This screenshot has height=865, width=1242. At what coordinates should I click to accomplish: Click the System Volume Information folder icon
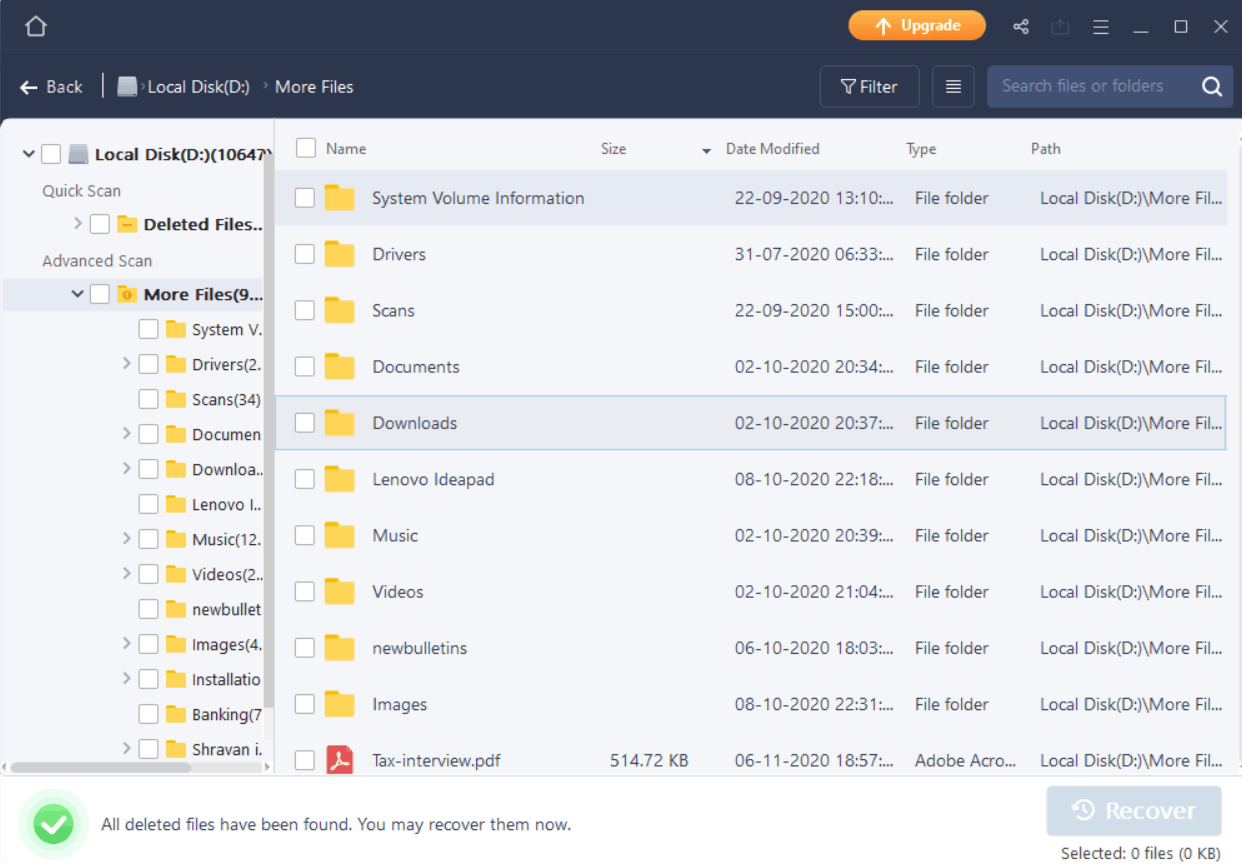pyautogui.click(x=340, y=198)
